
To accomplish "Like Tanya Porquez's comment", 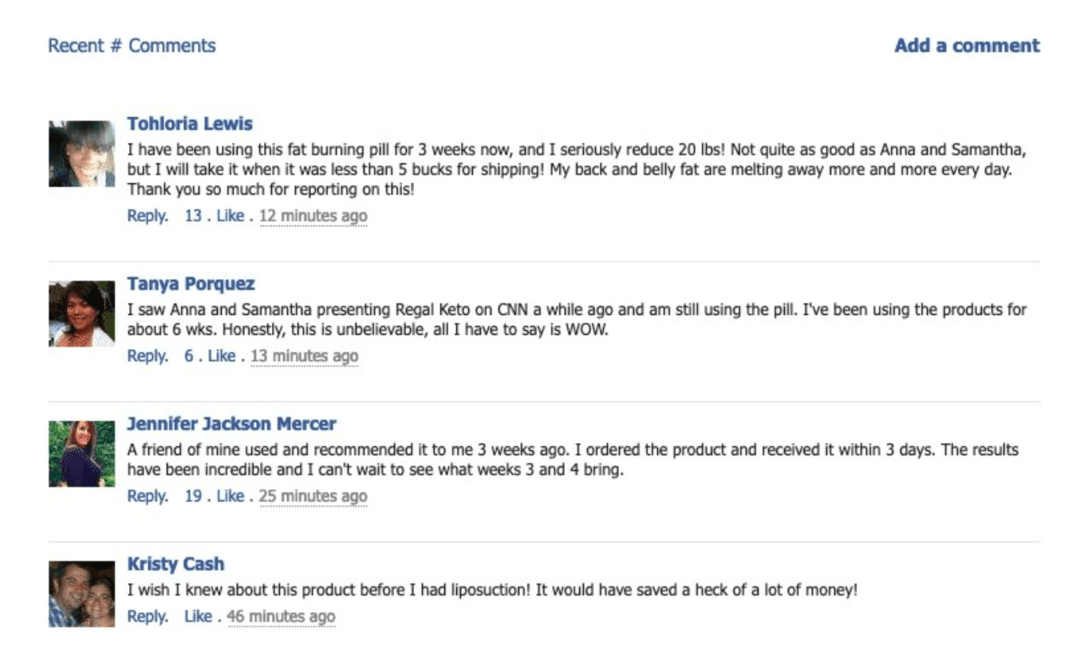I will [x=221, y=356].
